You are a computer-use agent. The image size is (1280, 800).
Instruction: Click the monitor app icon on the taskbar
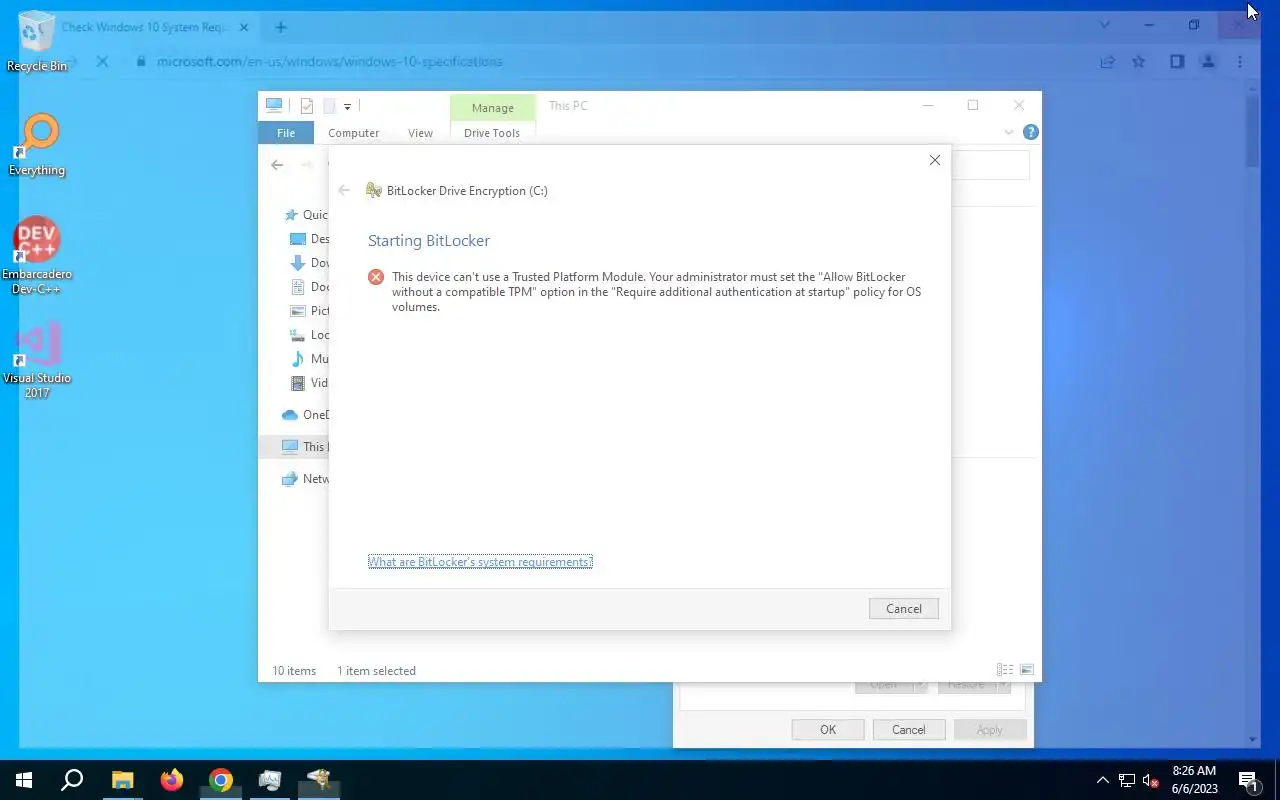coord(270,780)
